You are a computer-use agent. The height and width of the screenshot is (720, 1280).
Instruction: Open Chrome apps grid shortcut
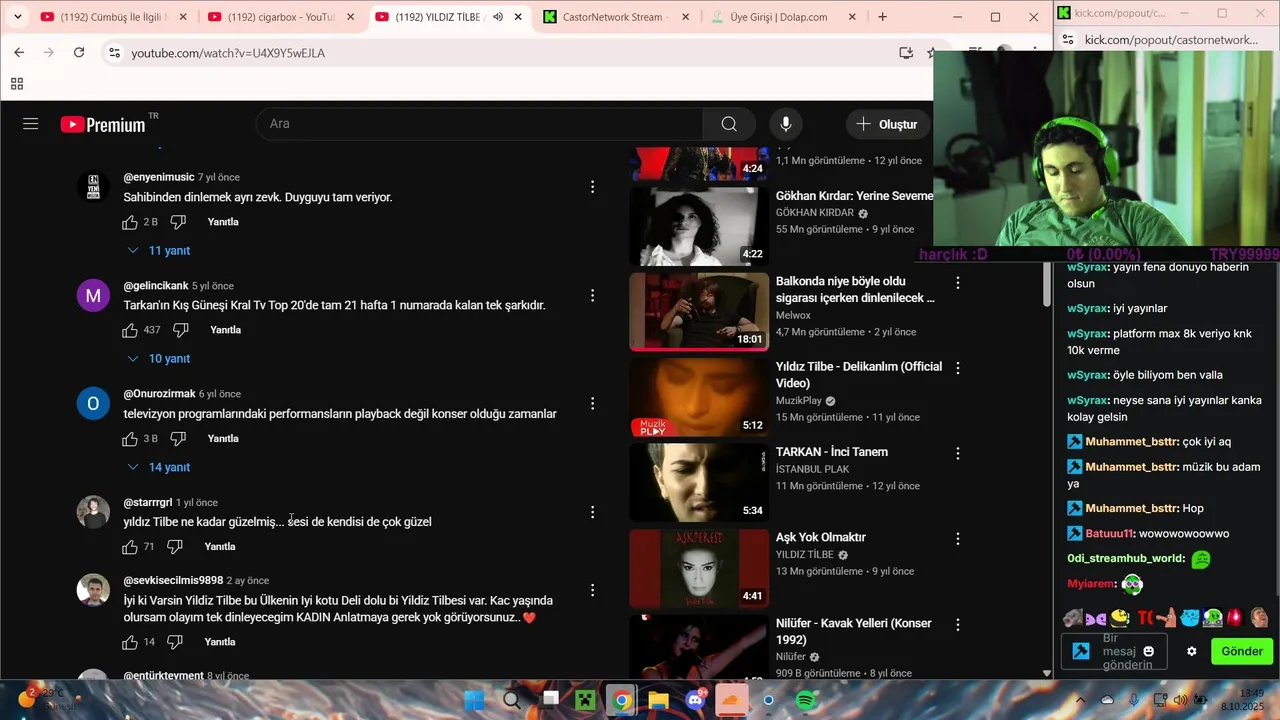tap(17, 84)
